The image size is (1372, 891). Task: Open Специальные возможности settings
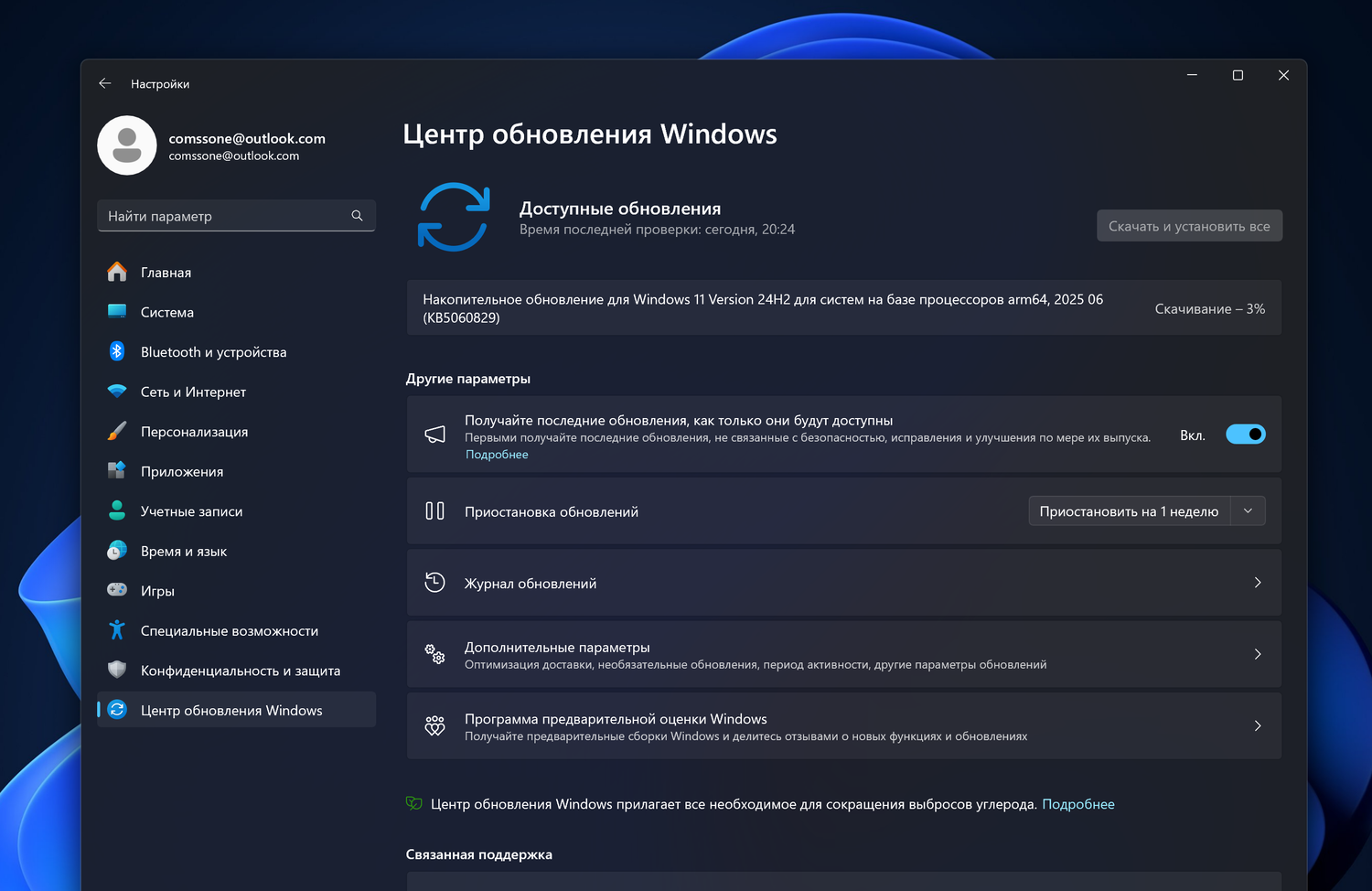pyautogui.click(x=236, y=630)
